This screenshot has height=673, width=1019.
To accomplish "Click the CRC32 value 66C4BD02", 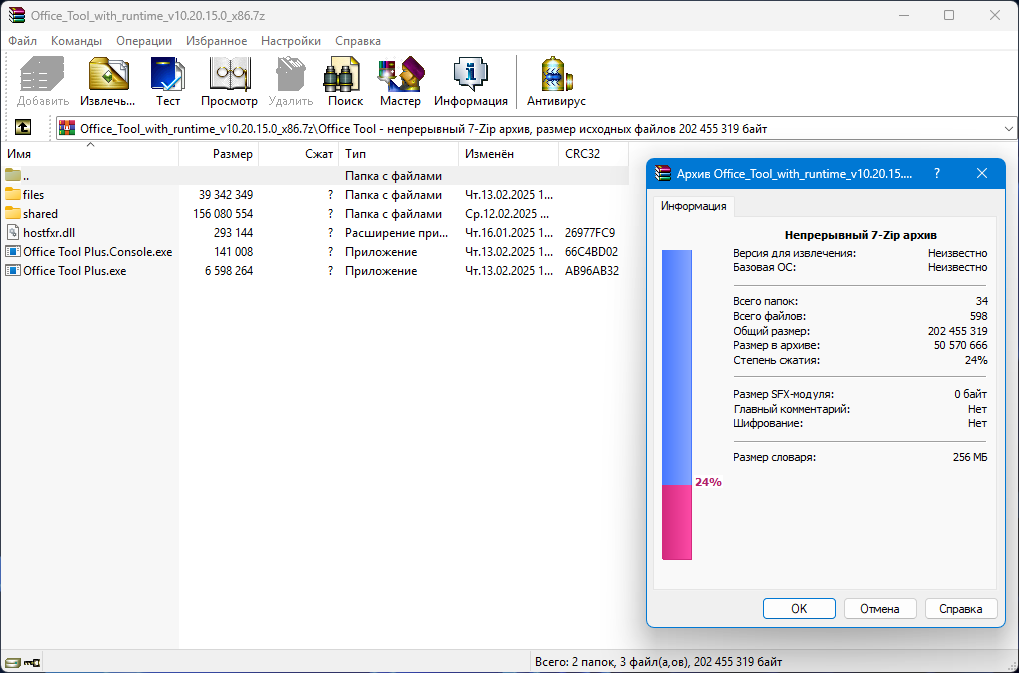I will [x=591, y=251].
